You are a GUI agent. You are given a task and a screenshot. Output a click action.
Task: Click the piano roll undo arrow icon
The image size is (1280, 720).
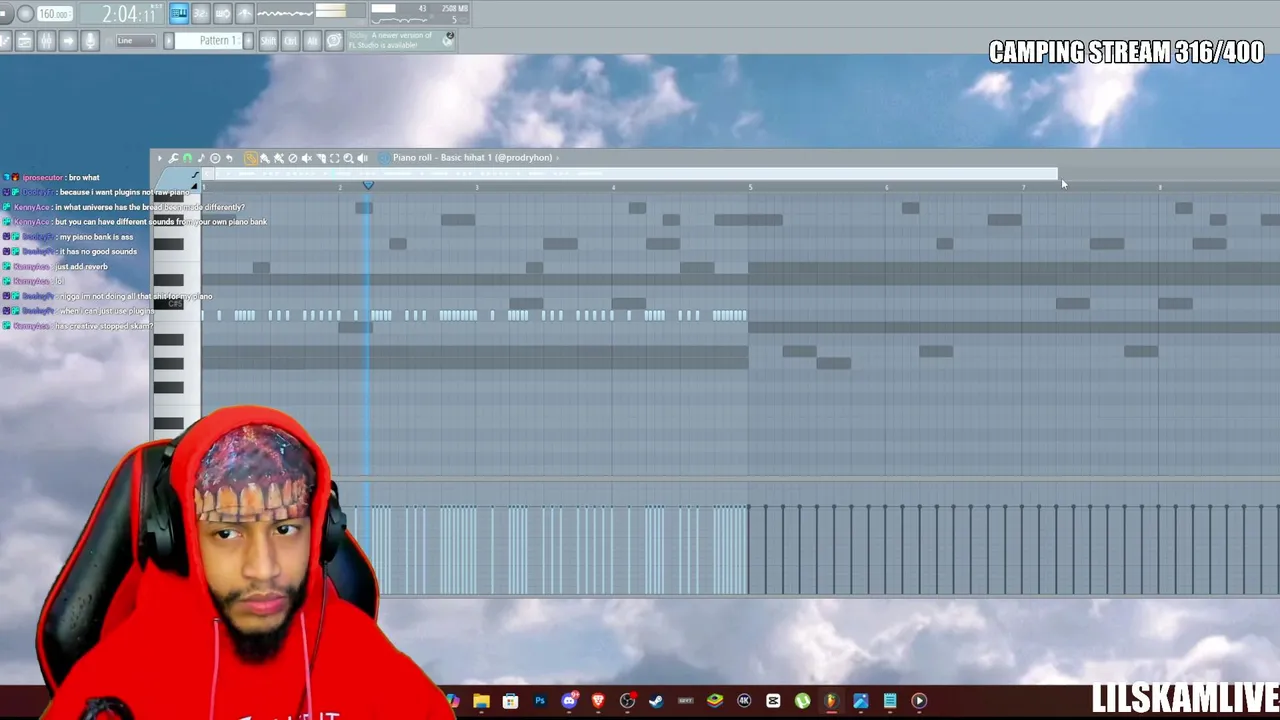[x=229, y=158]
